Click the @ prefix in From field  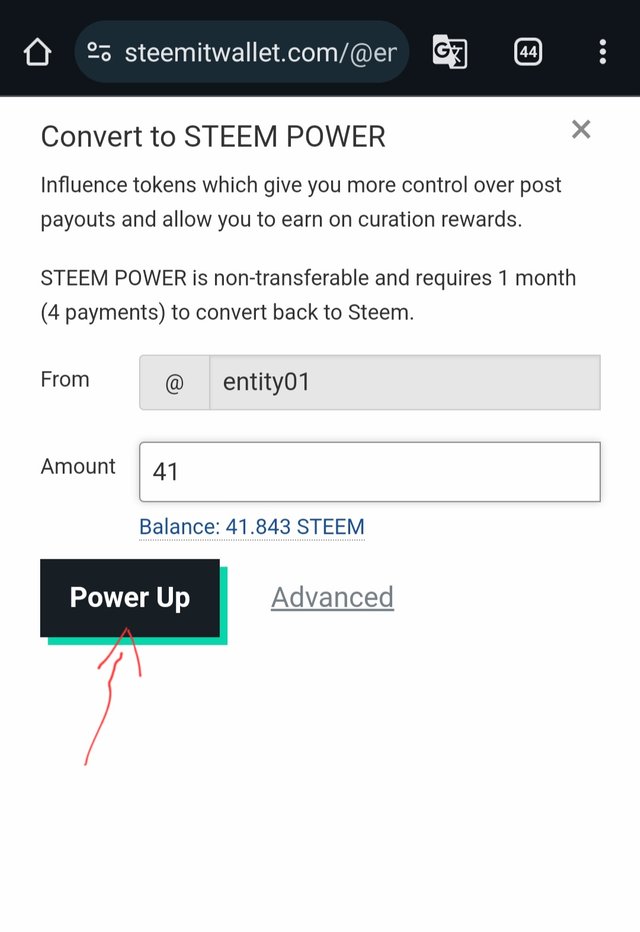pyautogui.click(x=174, y=382)
